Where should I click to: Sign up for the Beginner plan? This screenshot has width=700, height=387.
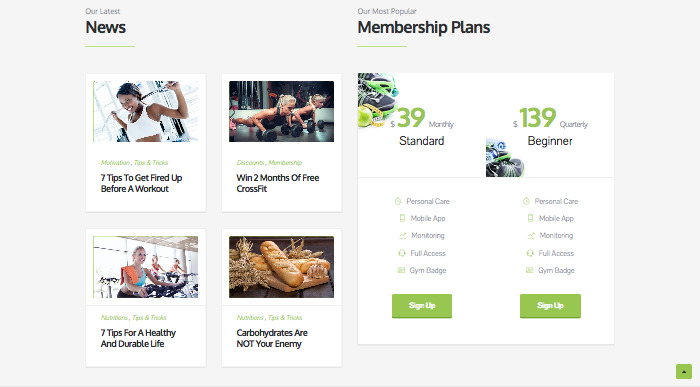[550, 306]
